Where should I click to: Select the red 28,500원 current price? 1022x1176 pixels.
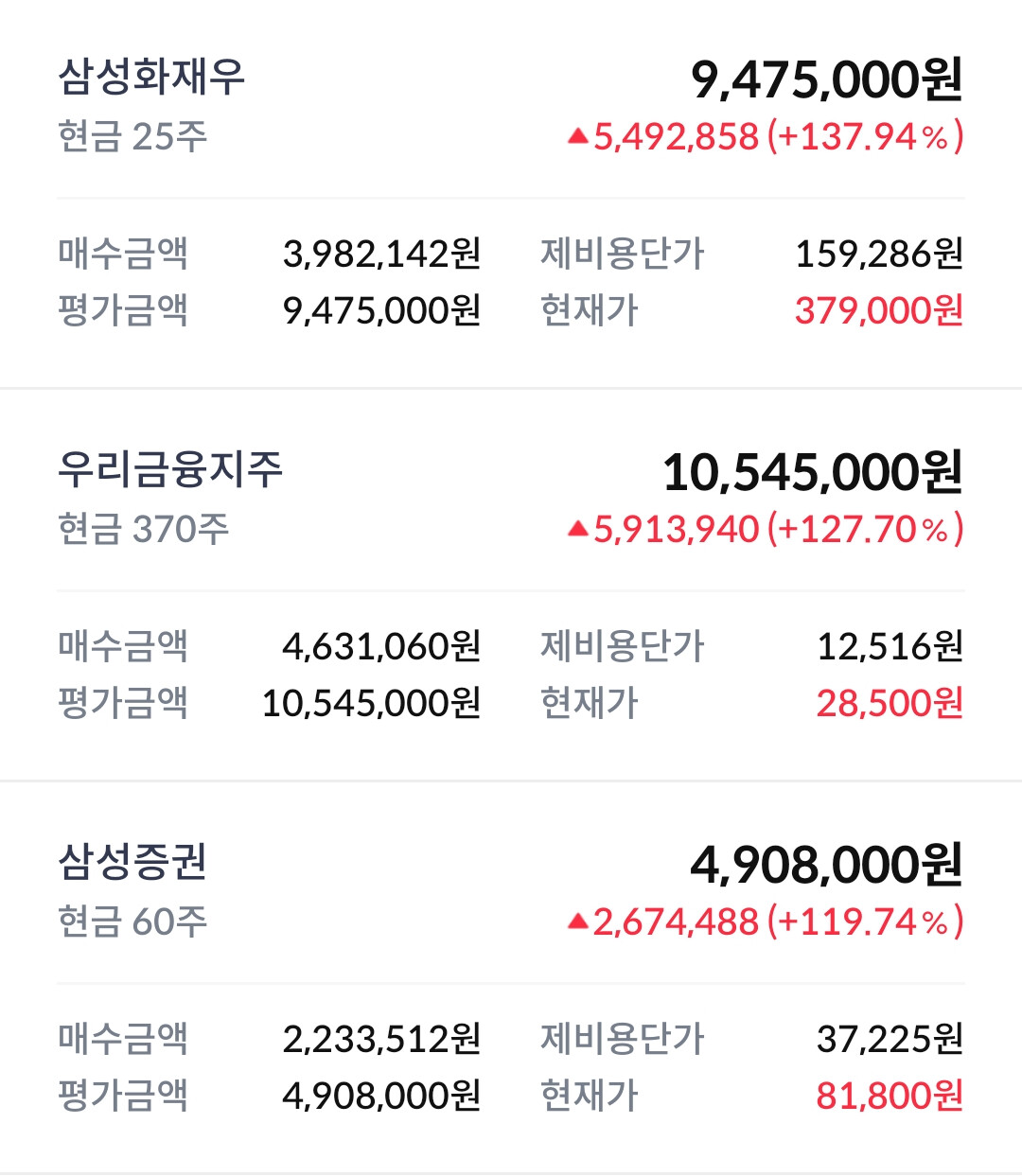click(x=890, y=703)
